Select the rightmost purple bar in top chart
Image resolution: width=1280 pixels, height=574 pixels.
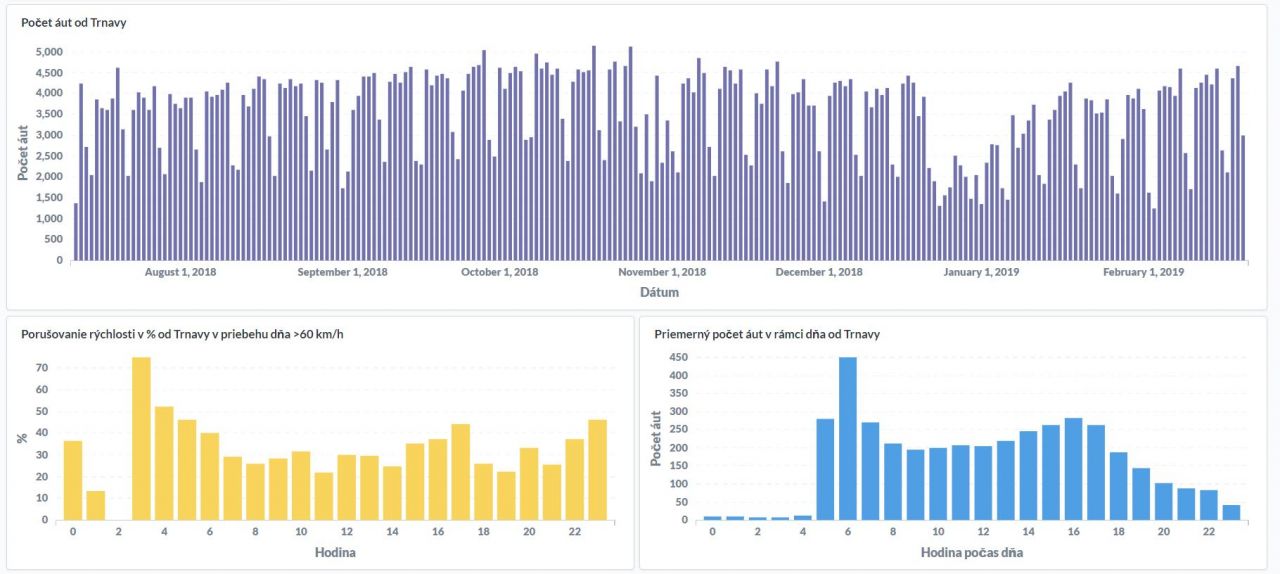(x=1243, y=197)
